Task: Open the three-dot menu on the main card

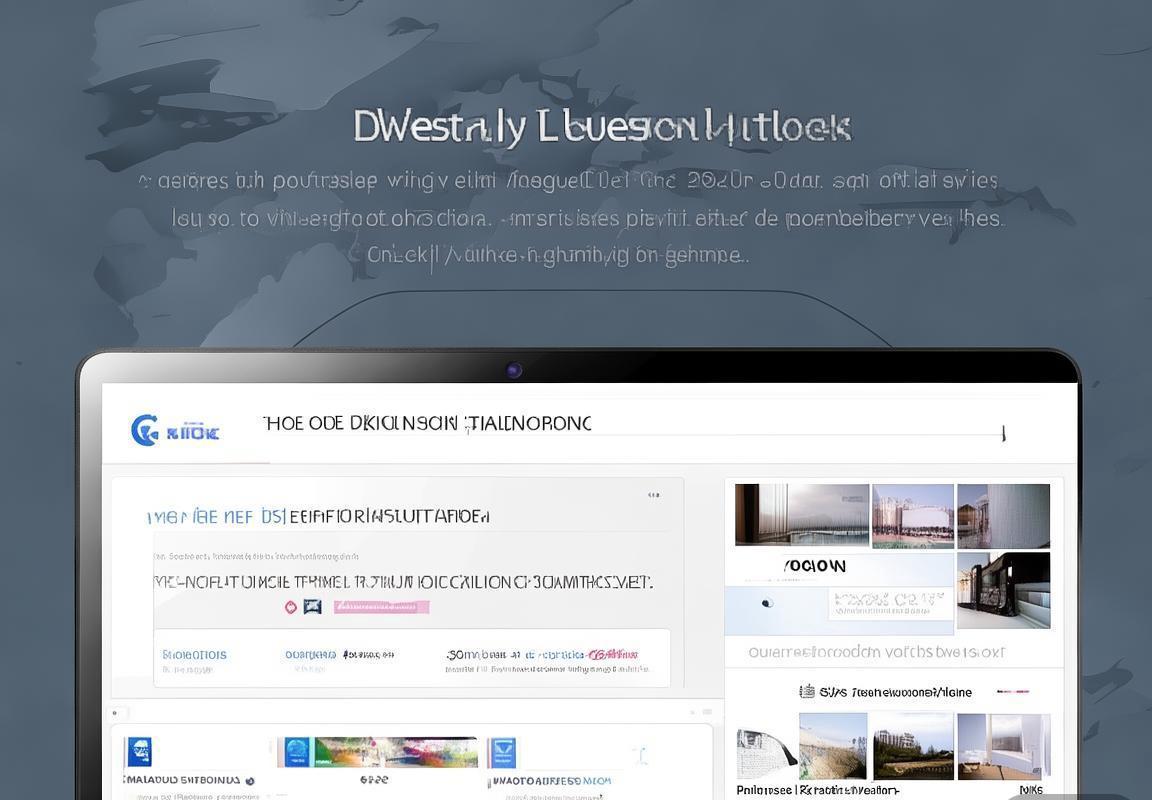Action: (x=653, y=496)
